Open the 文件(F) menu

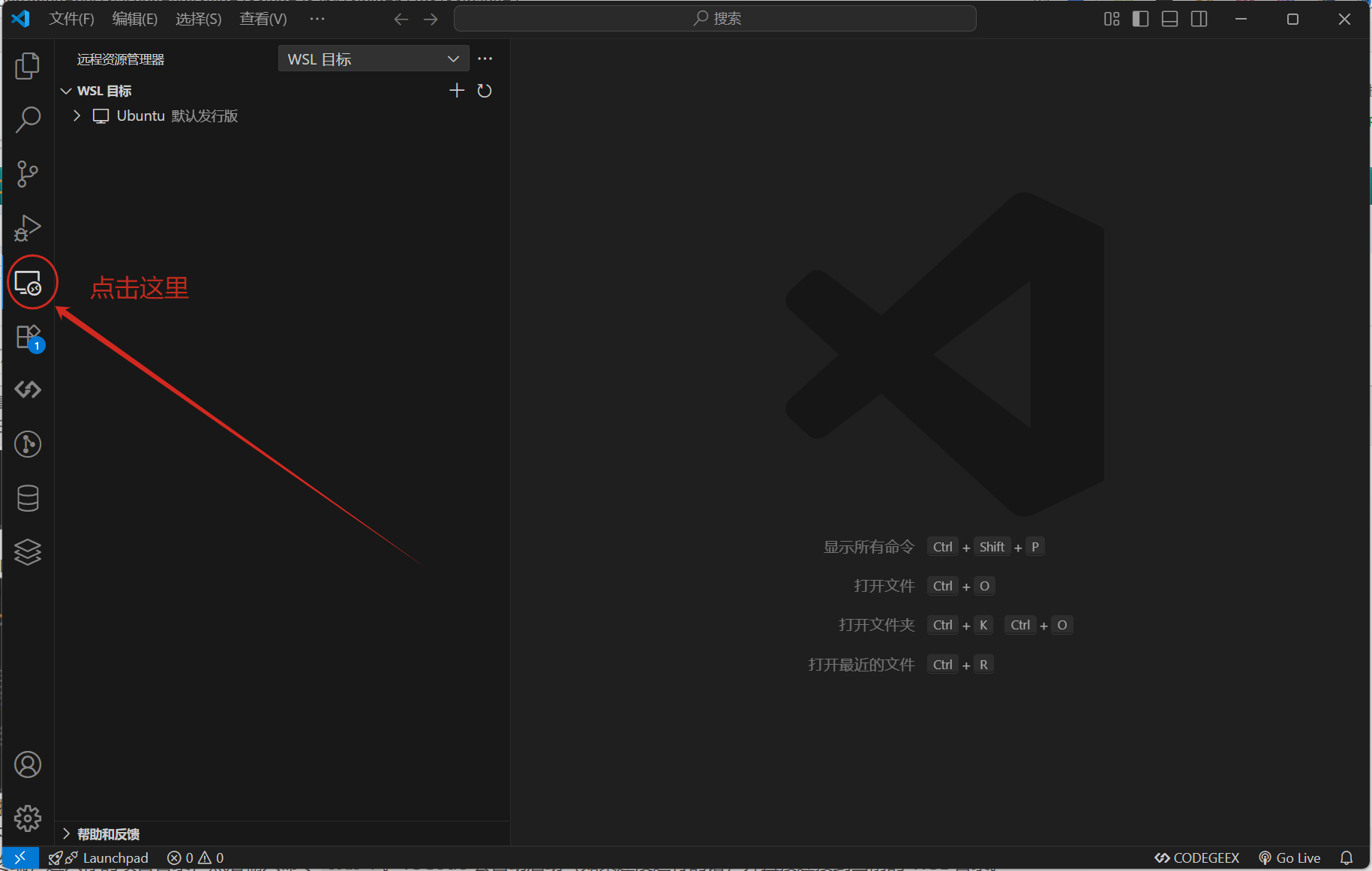pos(71,19)
